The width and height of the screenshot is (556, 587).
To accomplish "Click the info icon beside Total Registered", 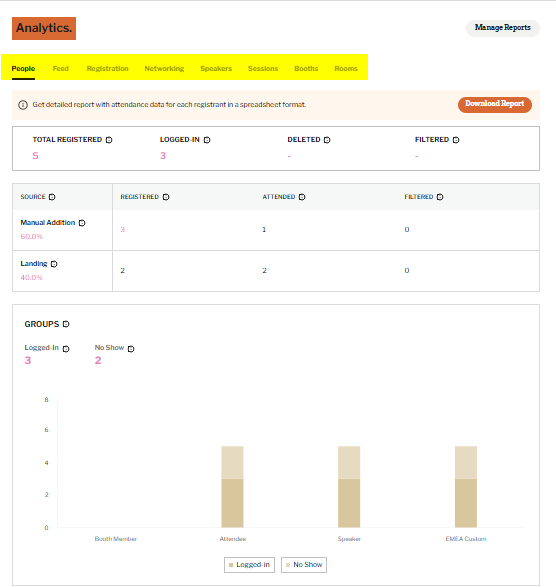I will [x=109, y=140].
